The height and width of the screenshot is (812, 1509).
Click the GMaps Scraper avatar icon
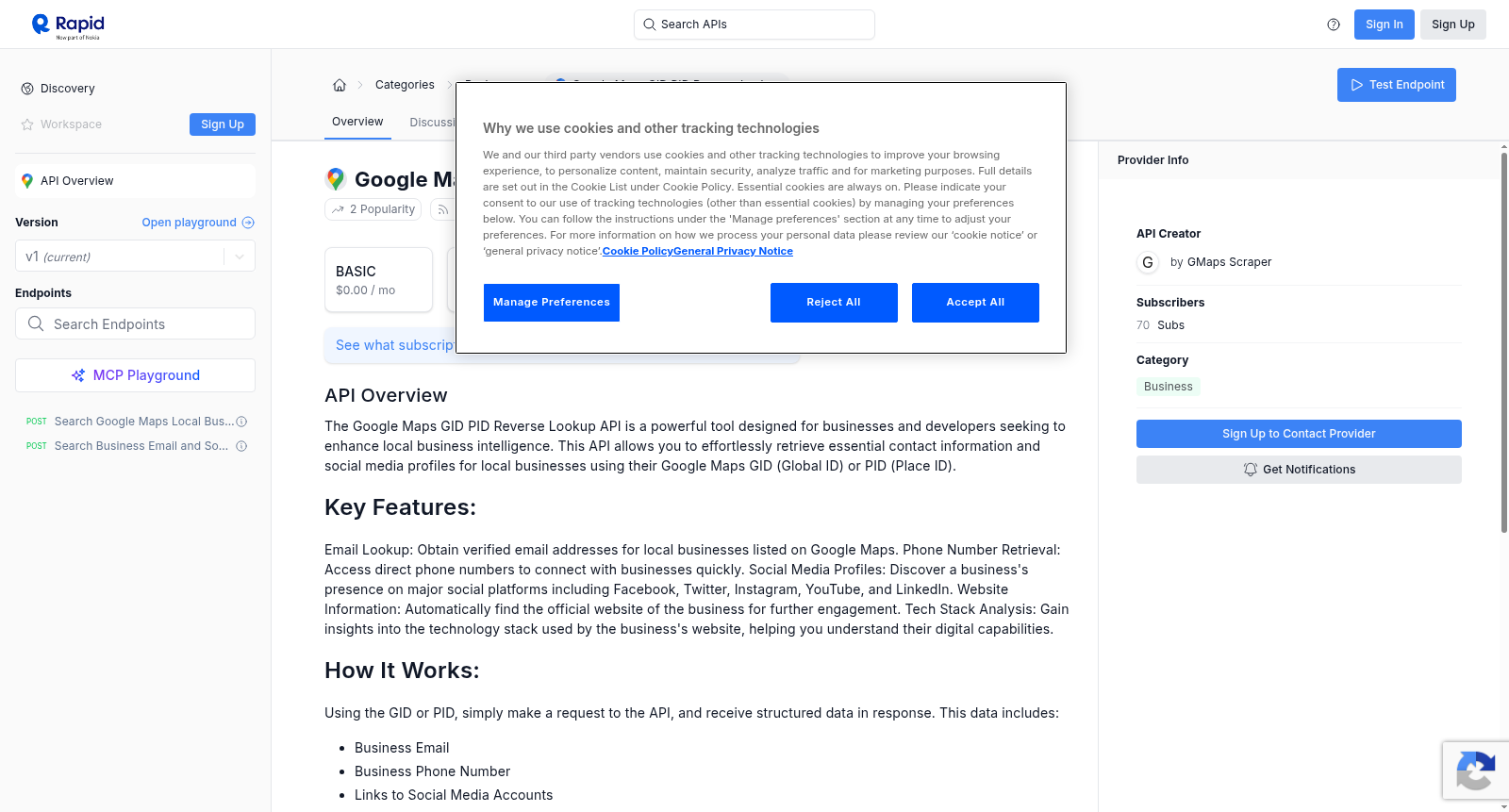coord(1148,262)
